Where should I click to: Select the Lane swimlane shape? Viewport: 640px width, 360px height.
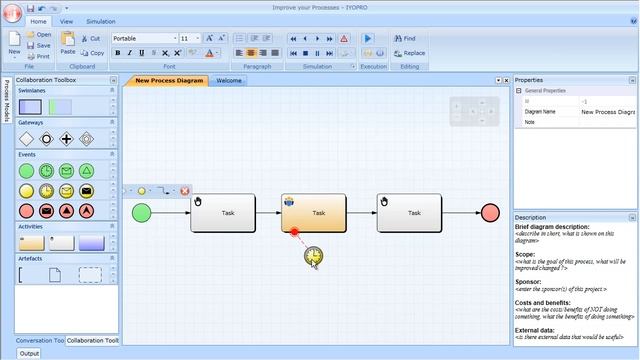(x=60, y=107)
